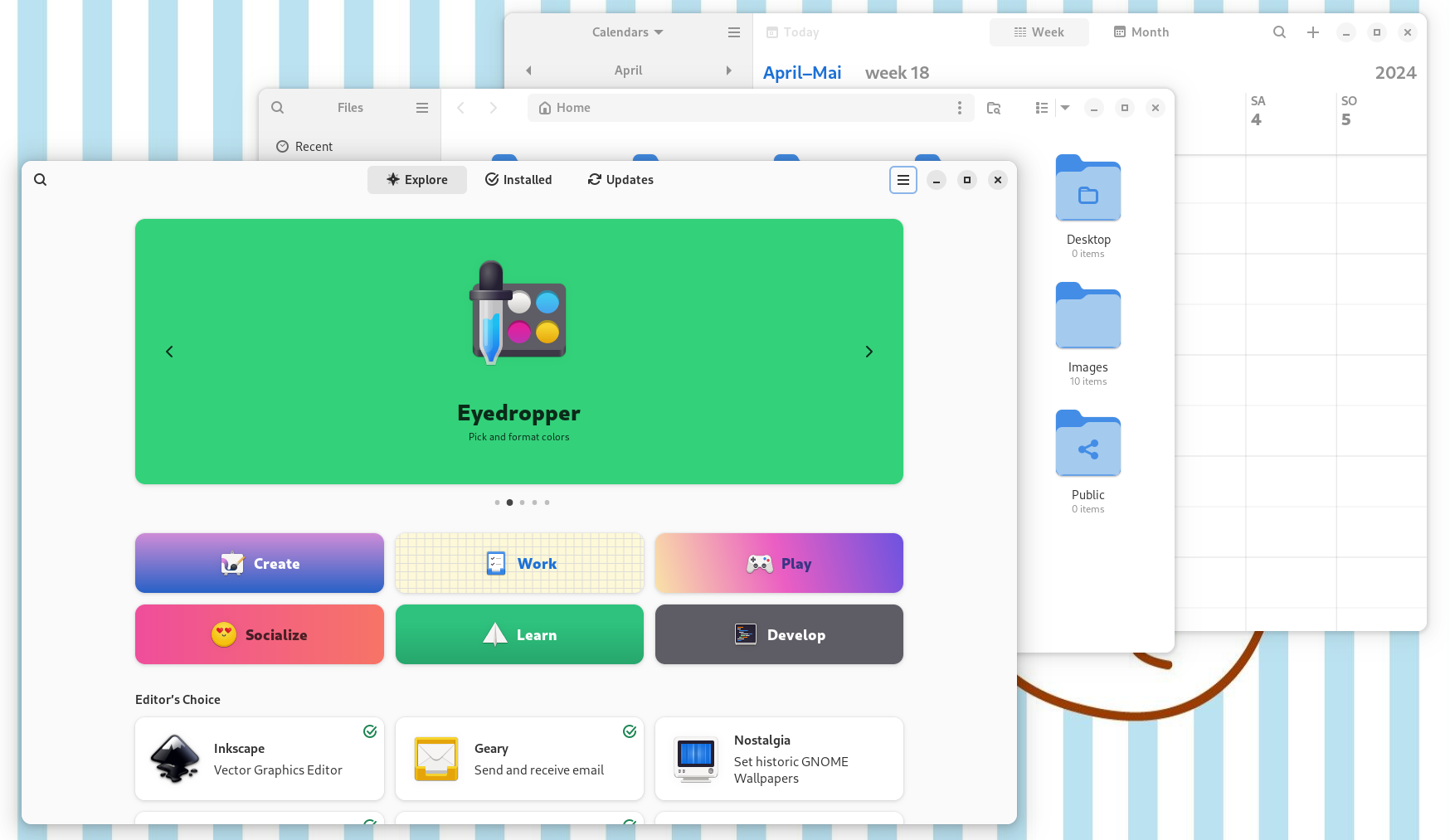Image resolution: width=1450 pixels, height=840 pixels.
Task: Click the search icon in Calendar
Action: [x=1279, y=32]
